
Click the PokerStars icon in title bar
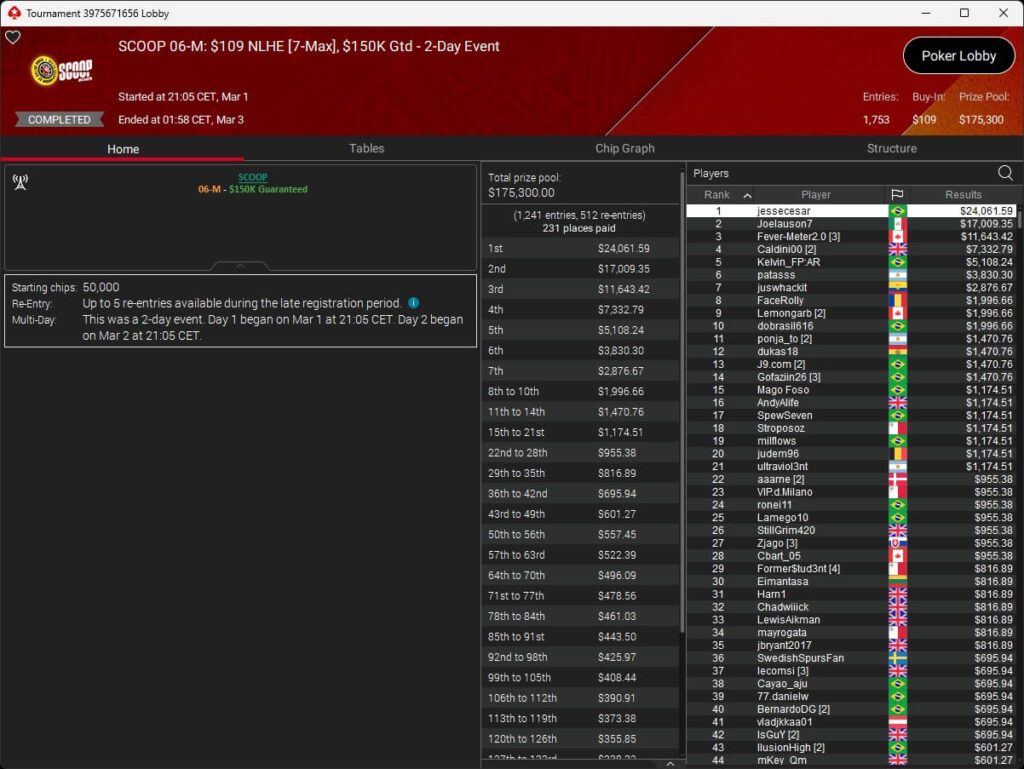[x=13, y=13]
